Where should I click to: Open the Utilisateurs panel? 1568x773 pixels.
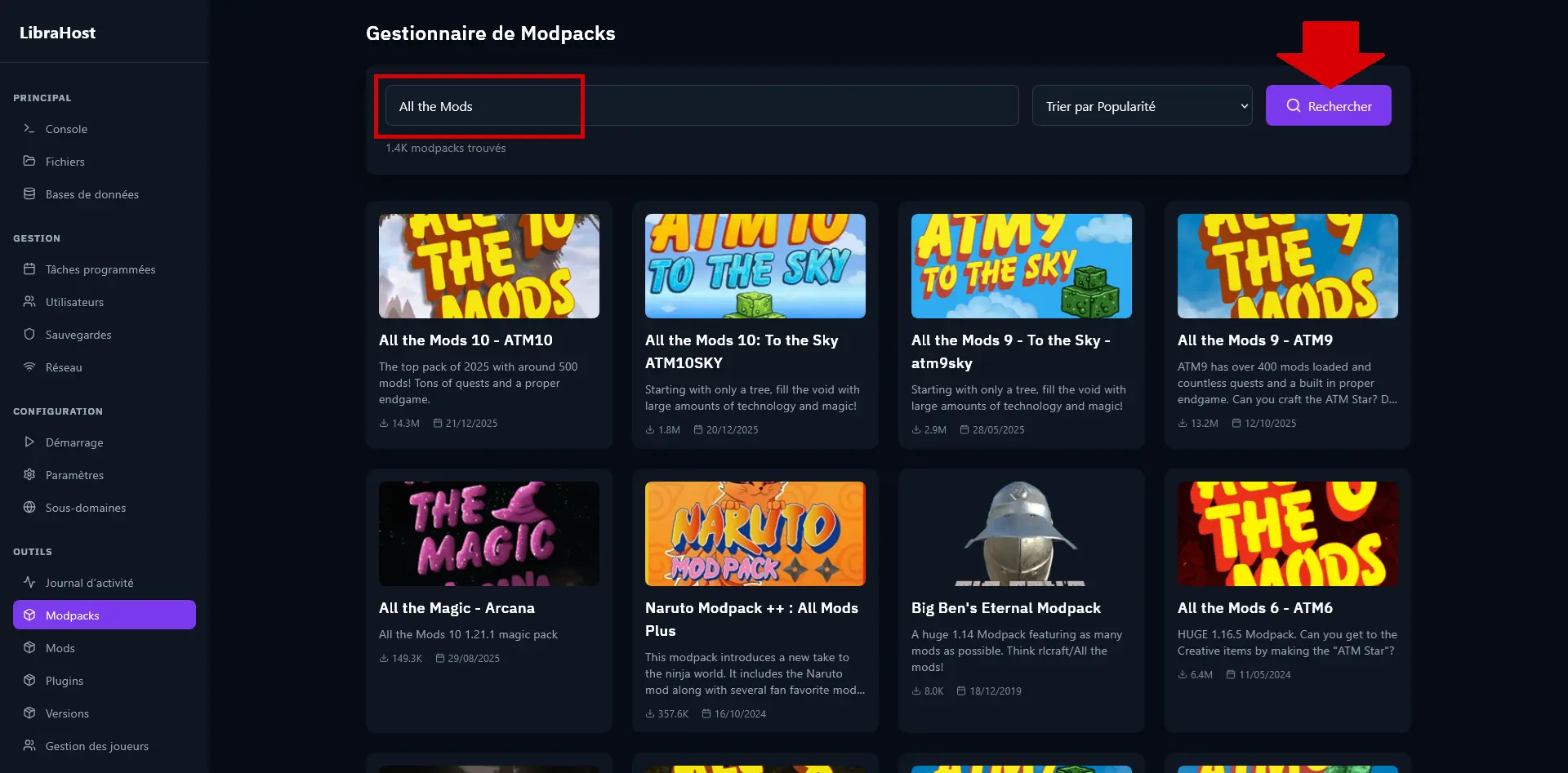[73, 301]
